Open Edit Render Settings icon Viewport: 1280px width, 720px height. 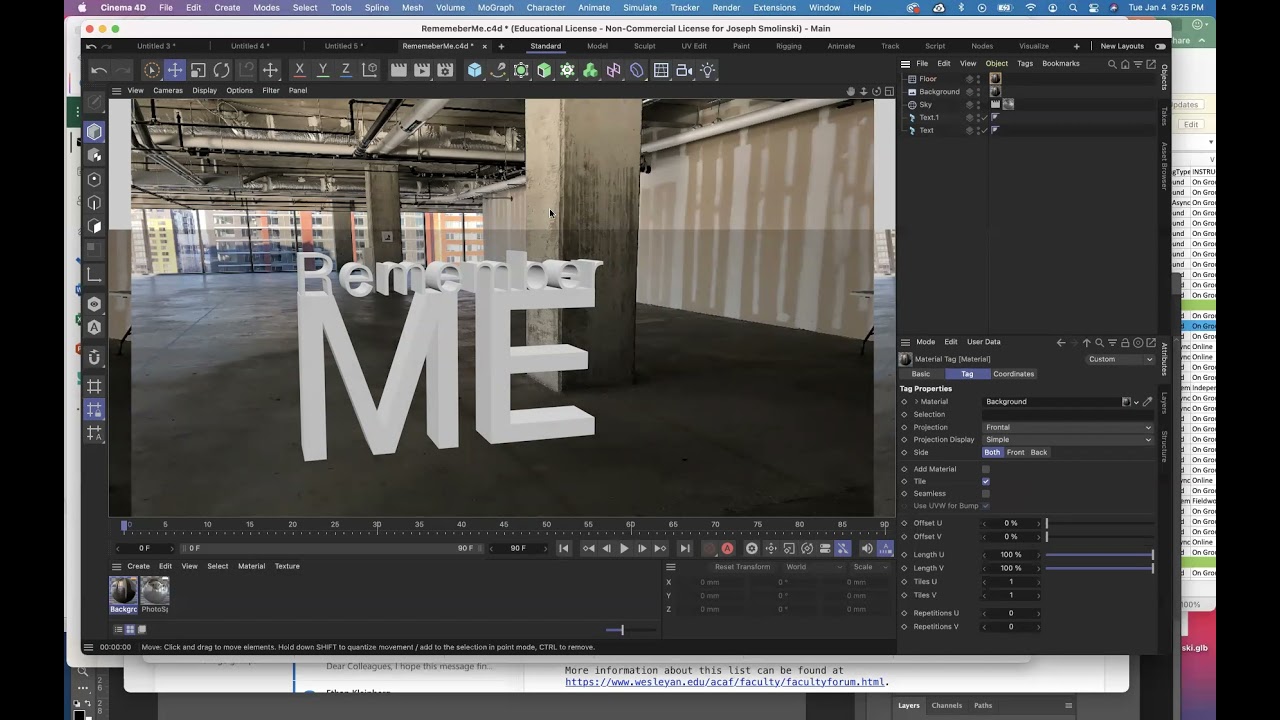point(446,70)
